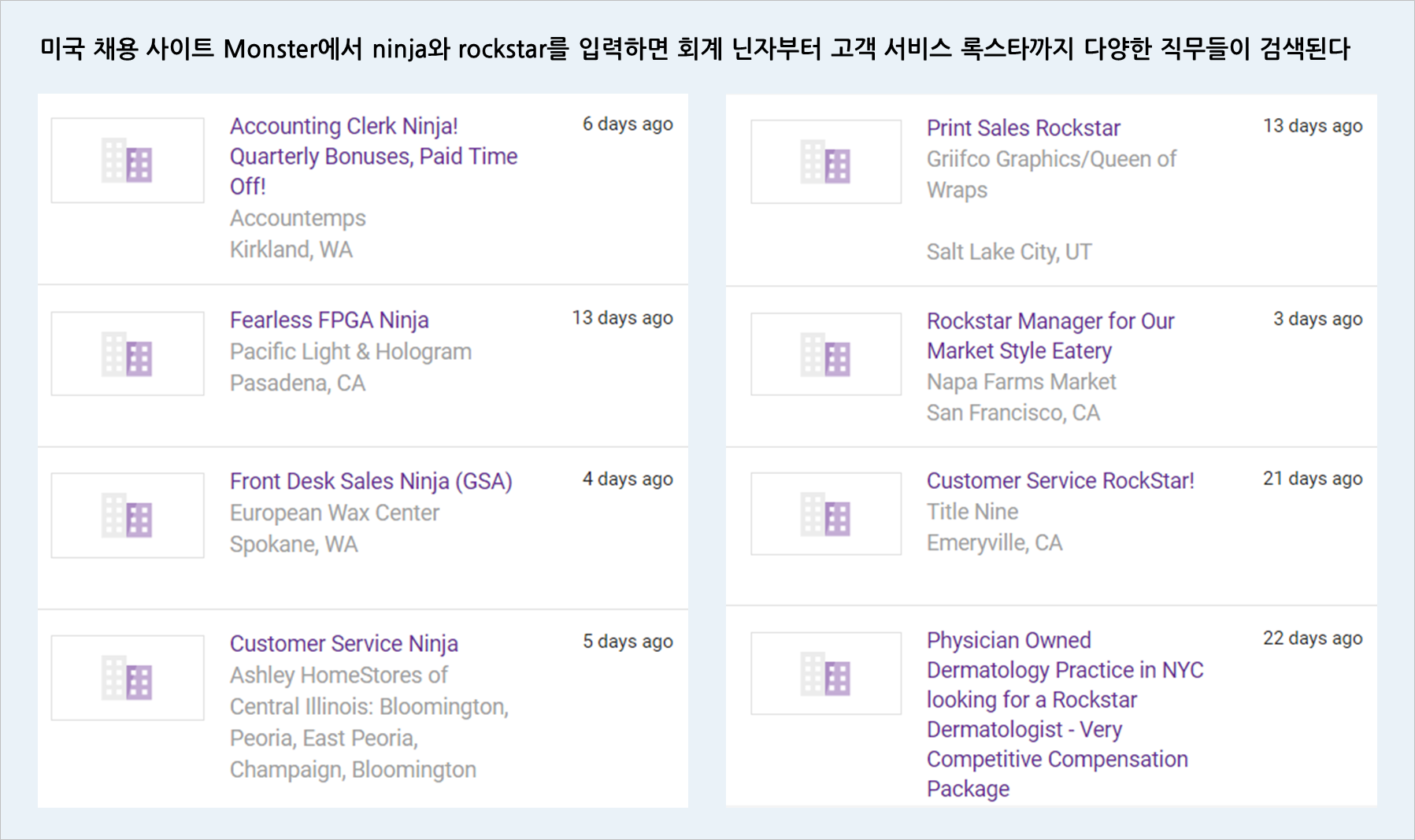The height and width of the screenshot is (840, 1415).
Task: Click the company icon next to Print Sales Rockstar
Action: 825,161
